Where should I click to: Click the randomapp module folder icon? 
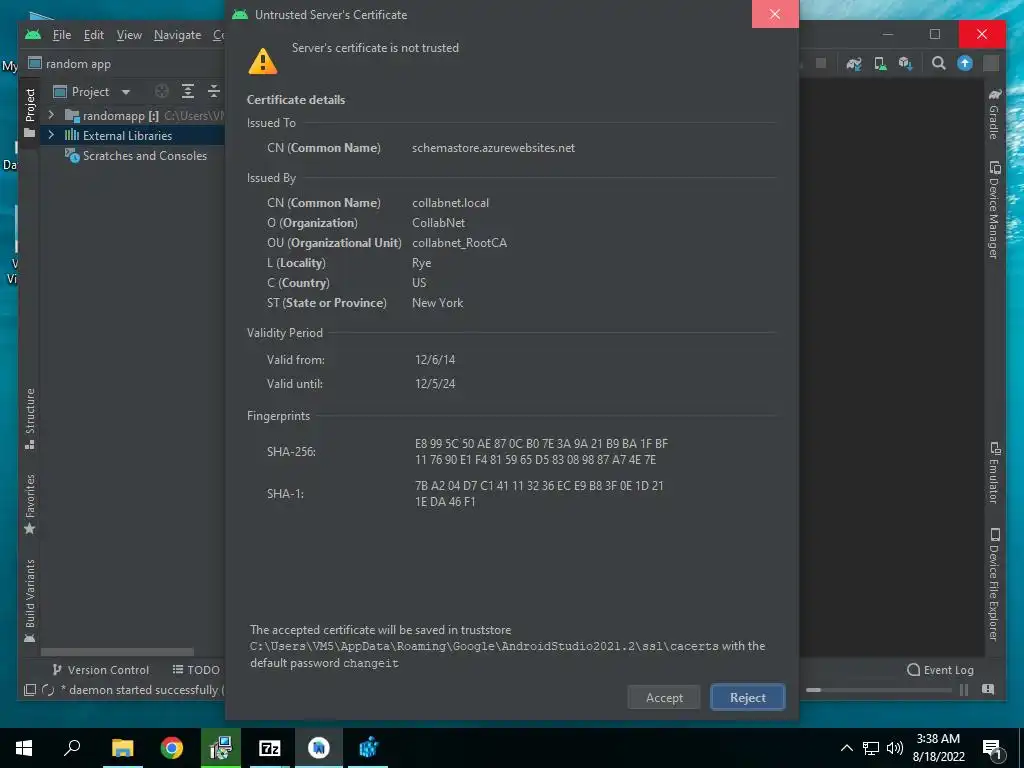[72, 116]
